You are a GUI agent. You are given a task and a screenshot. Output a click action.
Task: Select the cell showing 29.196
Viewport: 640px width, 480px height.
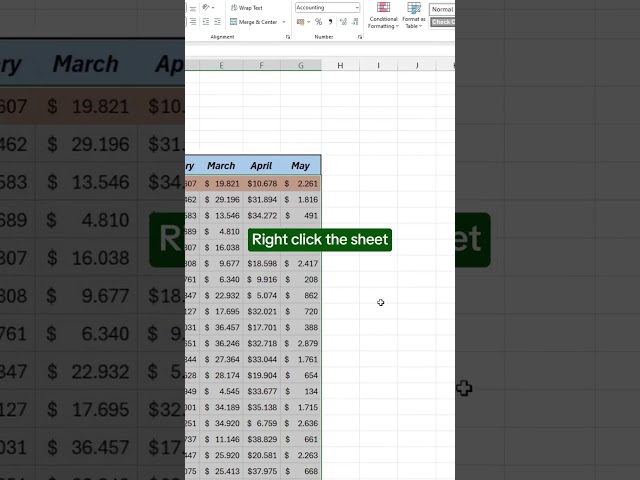221,200
